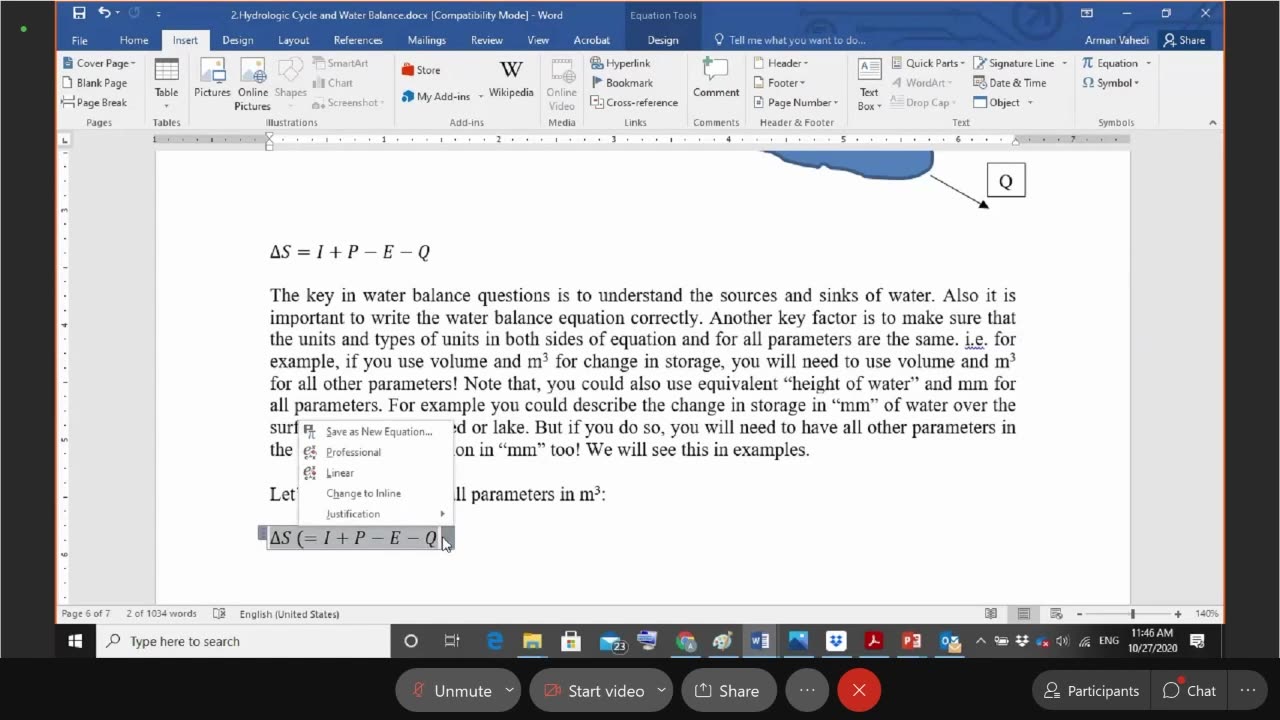The image size is (1280, 720).
Task: Open the Pictures insert button
Action: (212, 78)
